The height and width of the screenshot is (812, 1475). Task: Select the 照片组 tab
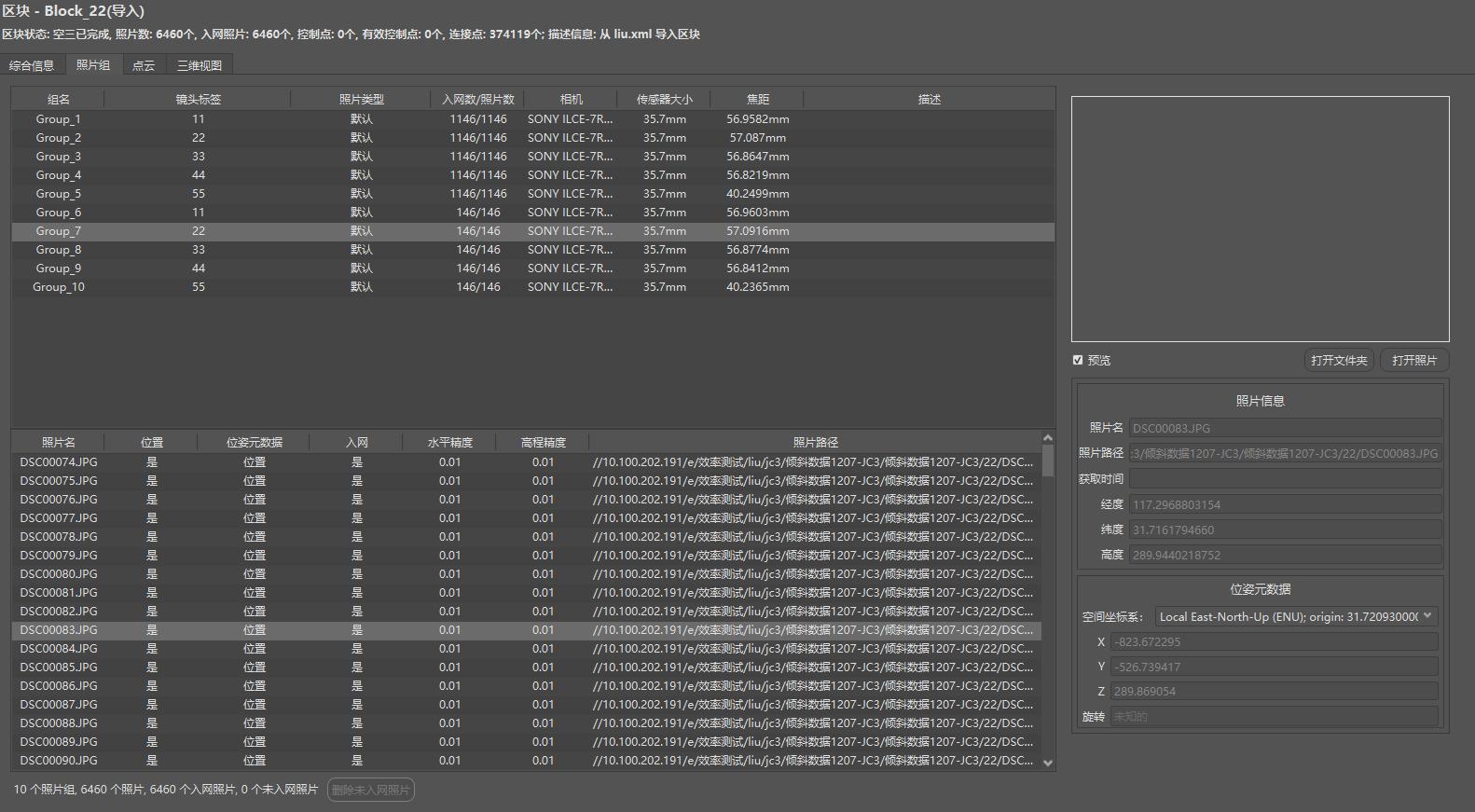(93, 65)
